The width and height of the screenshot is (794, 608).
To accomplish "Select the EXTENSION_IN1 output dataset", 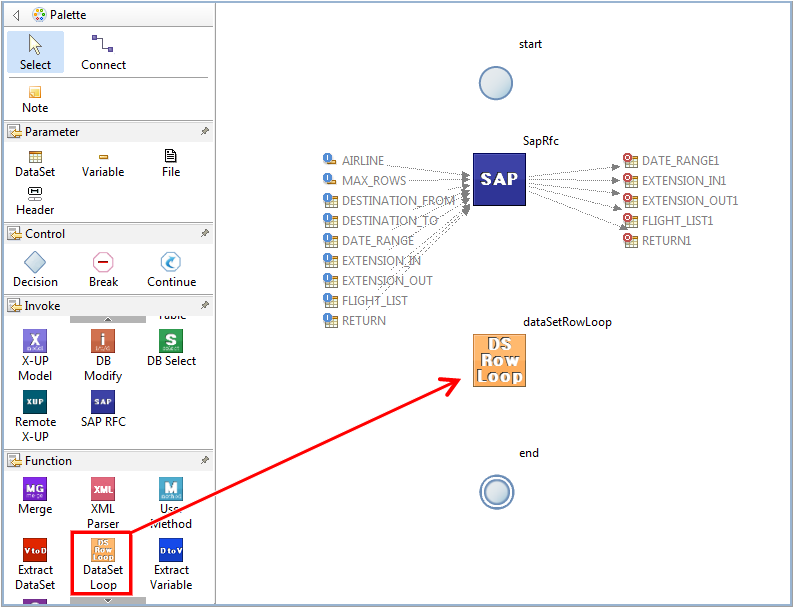I will (x=675, y=181).
